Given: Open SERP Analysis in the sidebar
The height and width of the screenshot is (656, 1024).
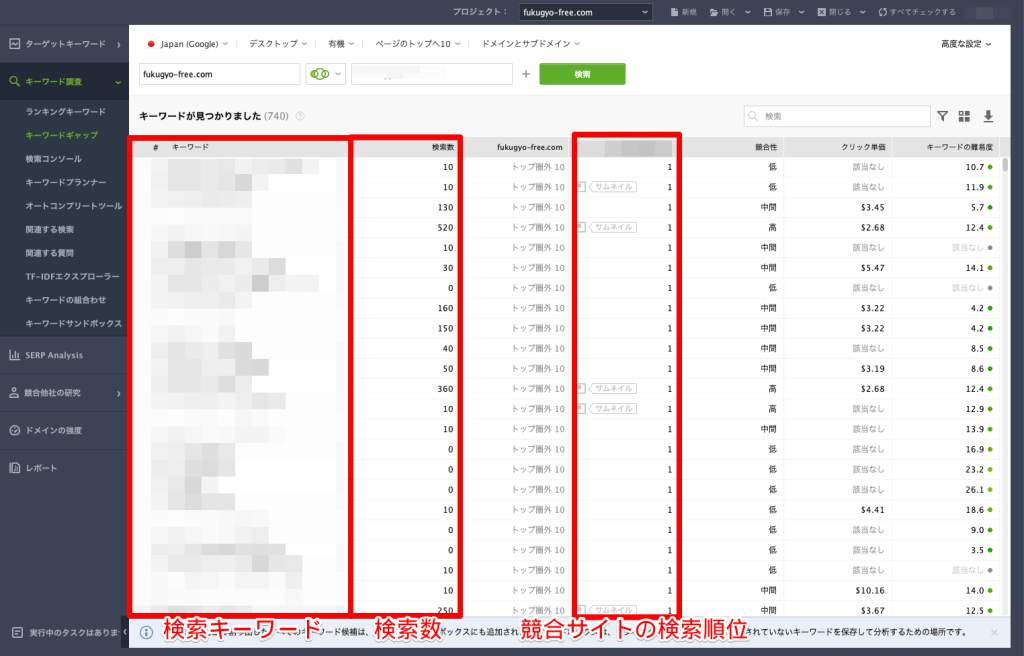Looking at the screenshot, I should click(63, 355).
